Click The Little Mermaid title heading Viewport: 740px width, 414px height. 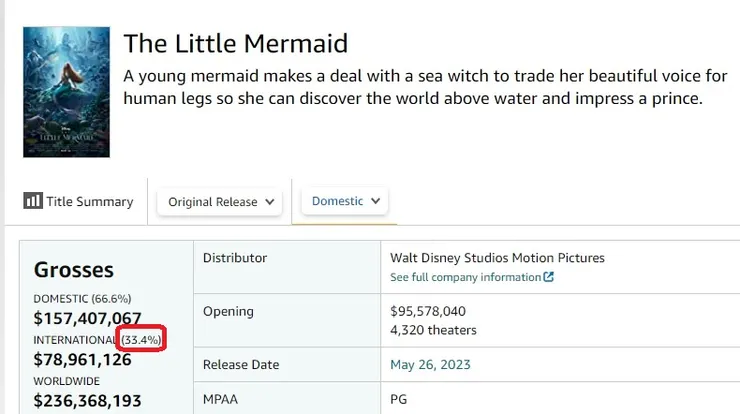[236, 43]
